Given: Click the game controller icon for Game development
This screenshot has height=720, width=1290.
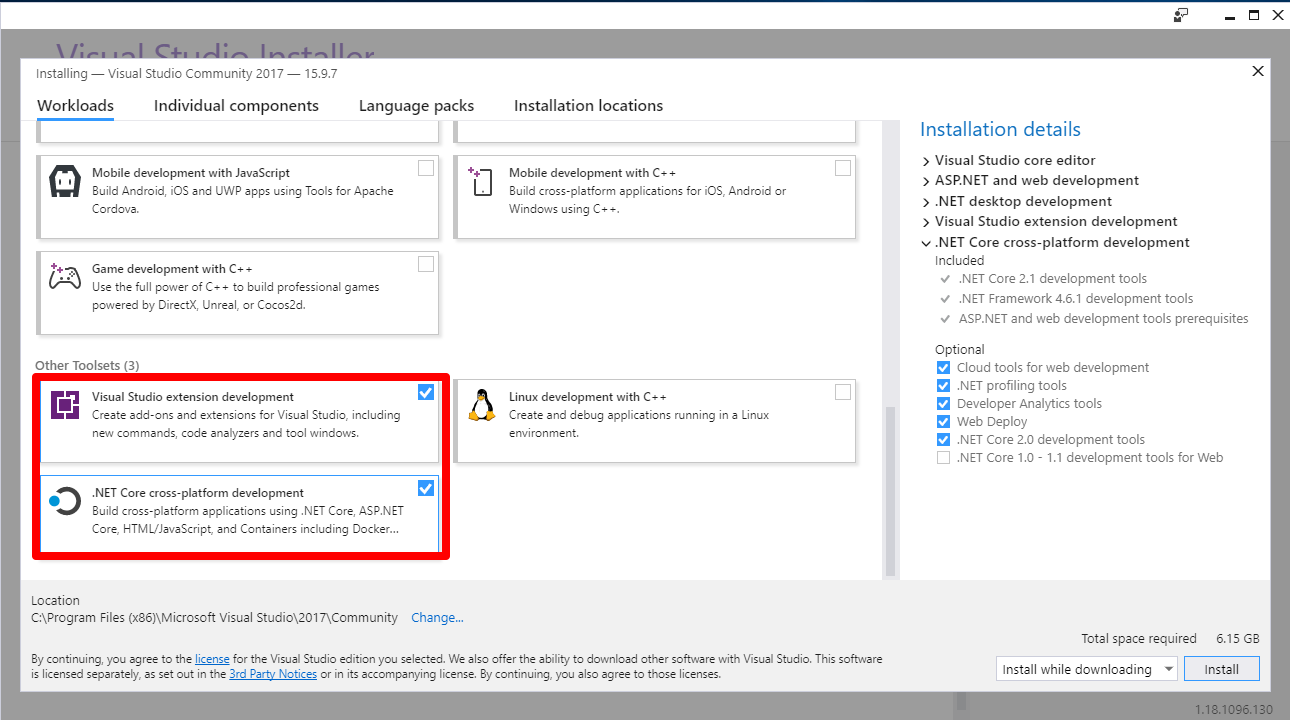Looking at the screenshot, I should [65, 277].
